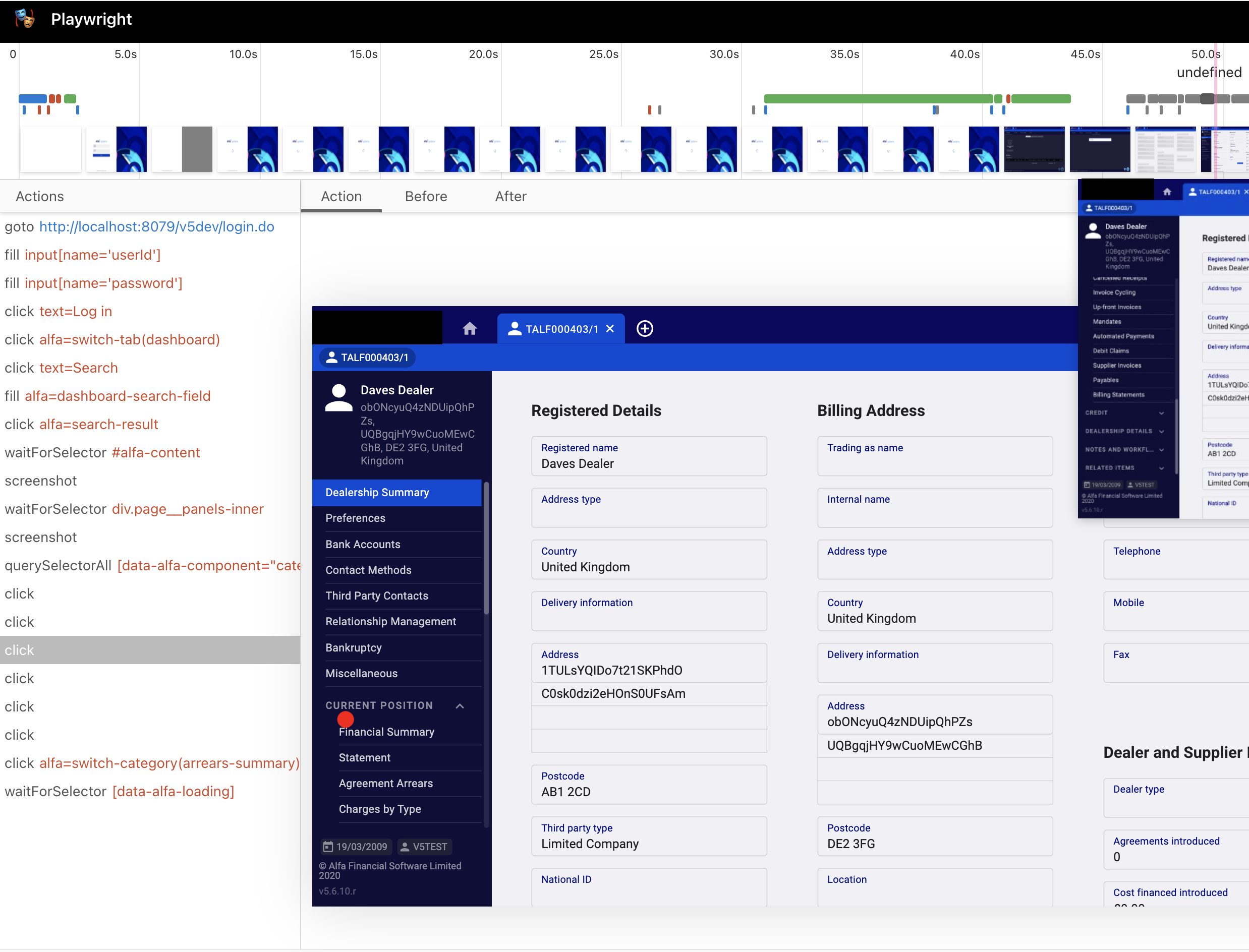Click the Trading as name field
Image resolution: width=1249 pixels, height=952 pixels.
pos(935,456)
